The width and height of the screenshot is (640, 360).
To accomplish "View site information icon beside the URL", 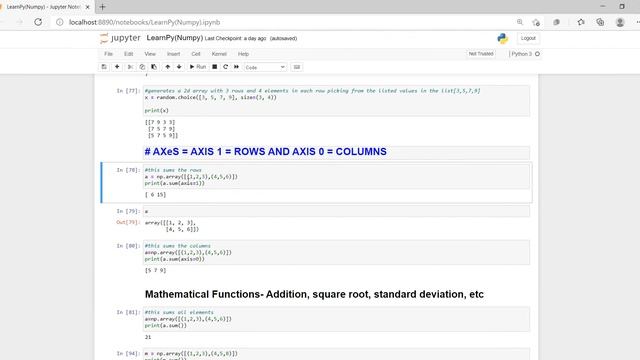I will [x=60, y=22].
